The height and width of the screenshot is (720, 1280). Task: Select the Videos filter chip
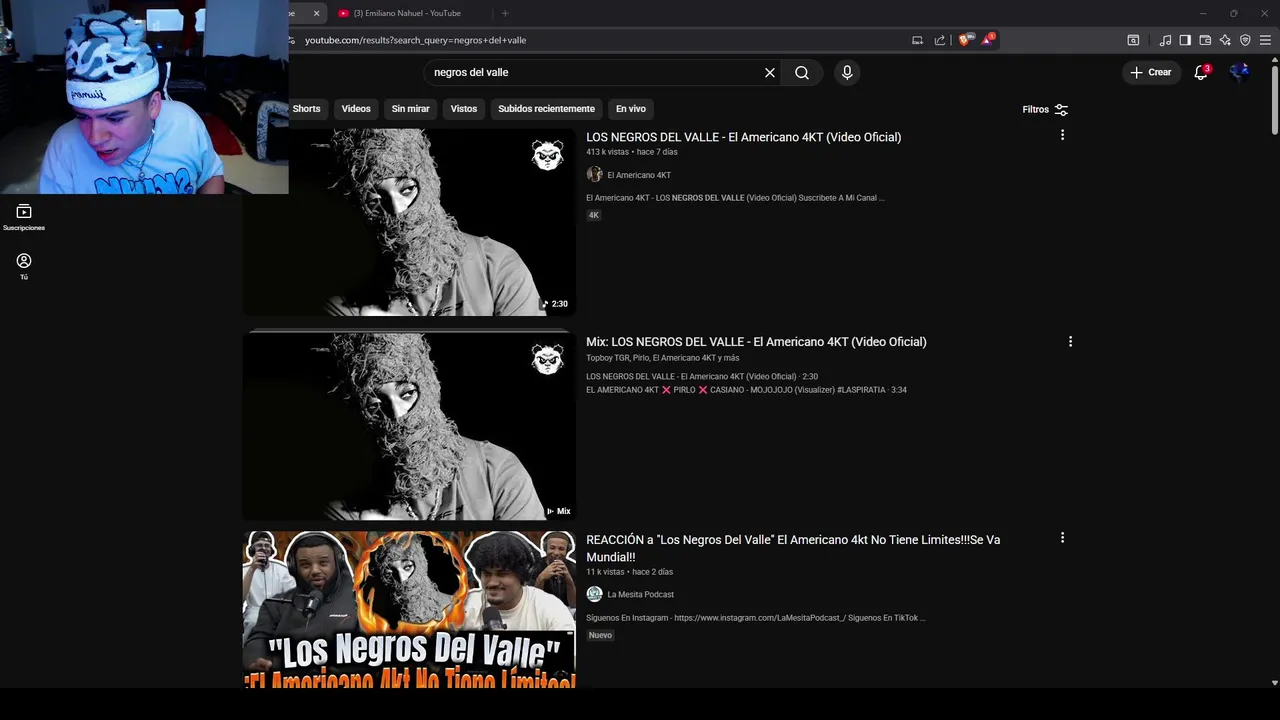click(x=356, y=108)
